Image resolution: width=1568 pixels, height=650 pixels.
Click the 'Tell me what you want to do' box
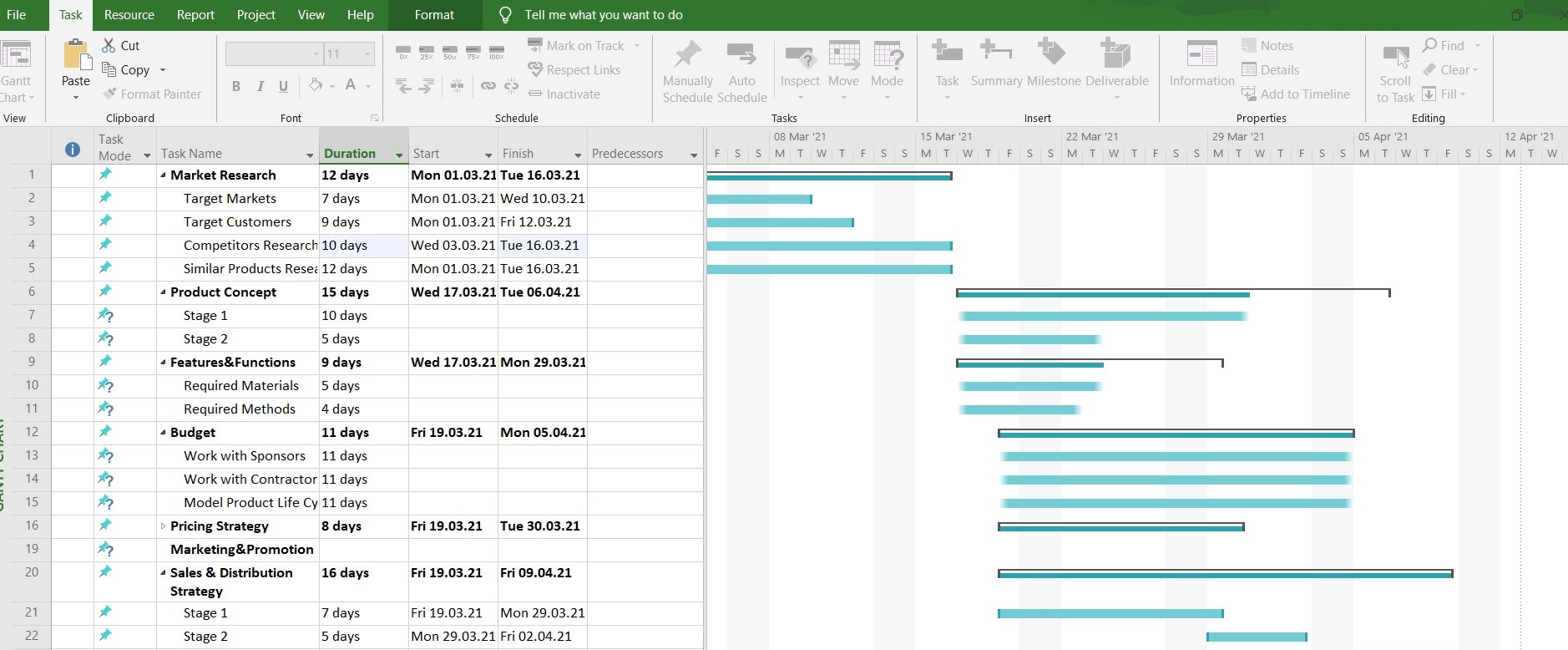click(x=603, y=15)
